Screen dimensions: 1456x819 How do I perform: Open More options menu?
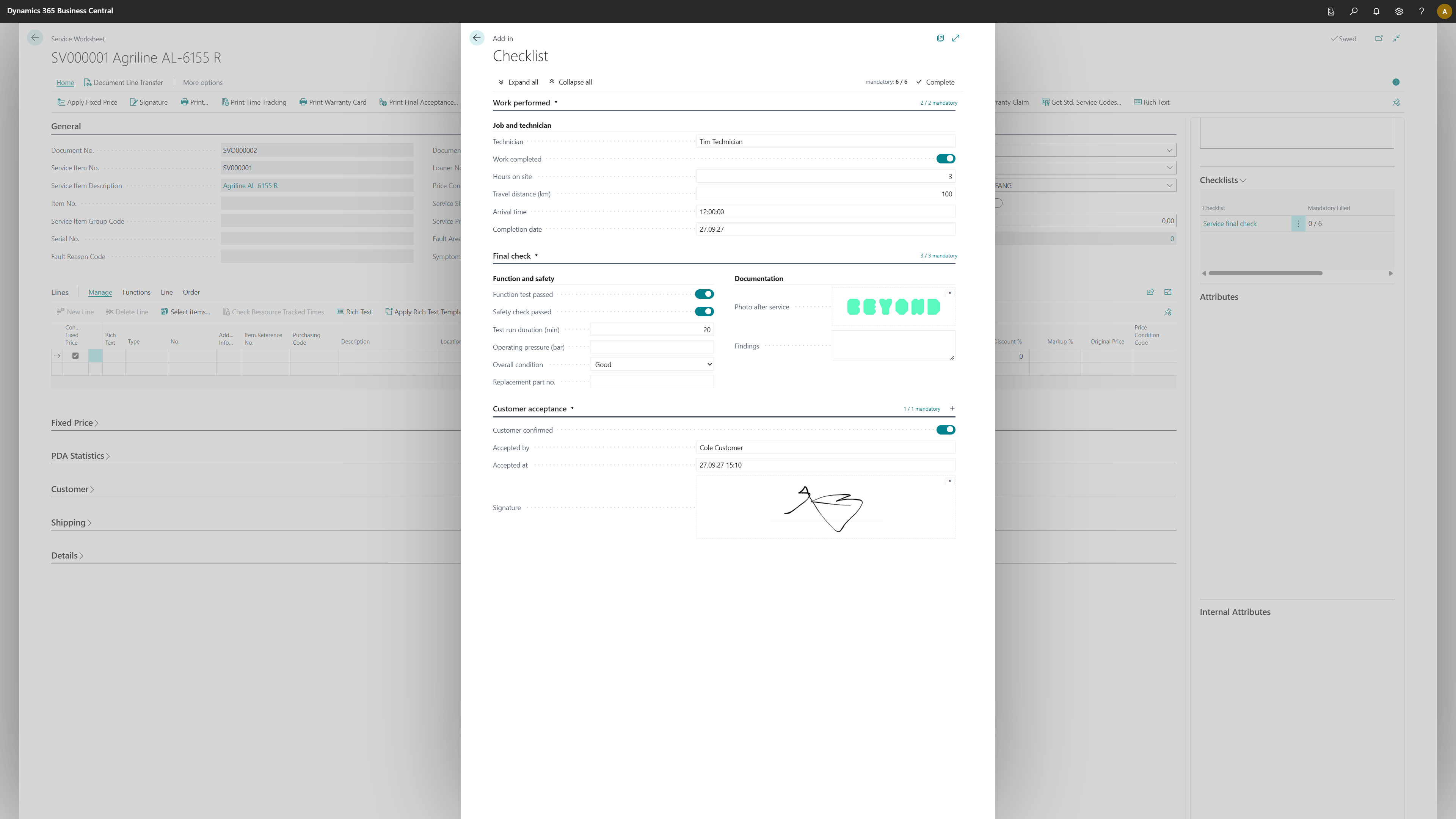pos(202,83)
